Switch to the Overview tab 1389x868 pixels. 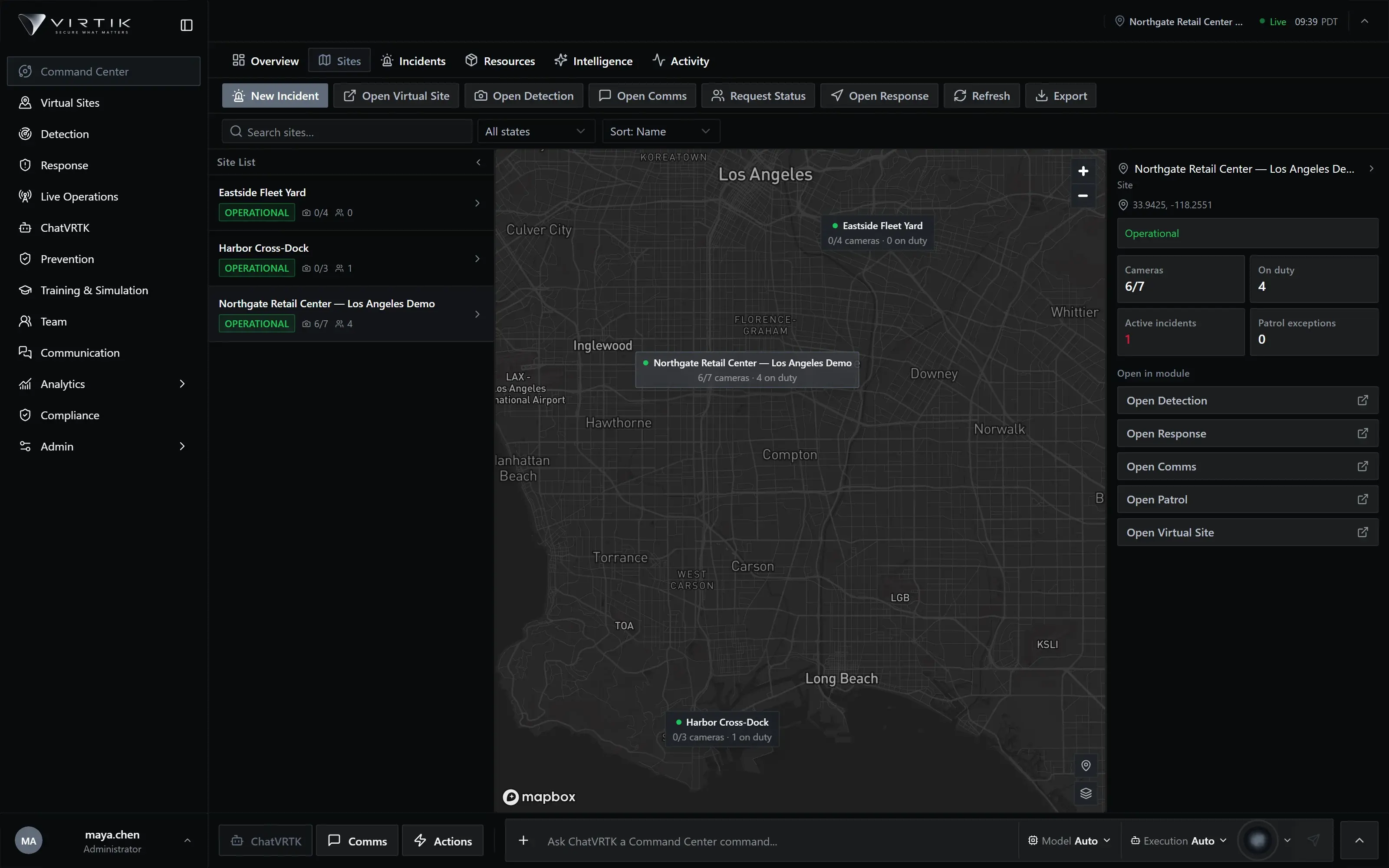click(265, 61)
